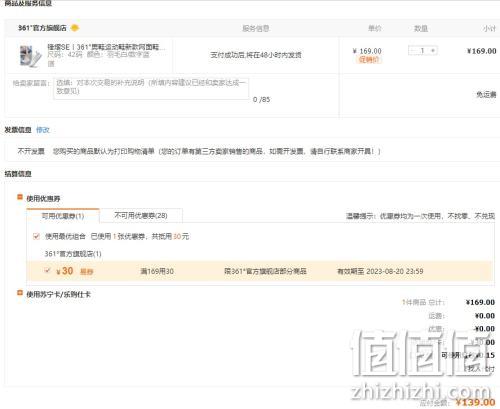
Task: Select the 尺码: 42码 size and color line
Action: (99, 55)
